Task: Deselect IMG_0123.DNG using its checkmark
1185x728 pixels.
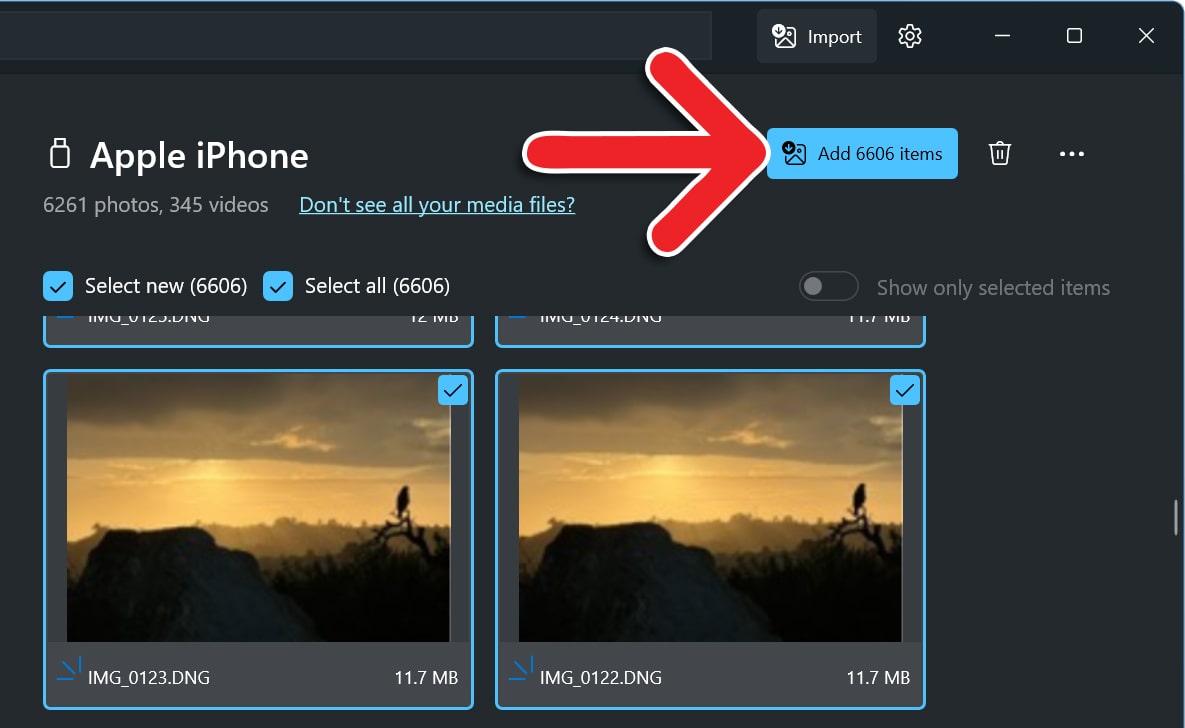Action: click(x=453, y=390)
